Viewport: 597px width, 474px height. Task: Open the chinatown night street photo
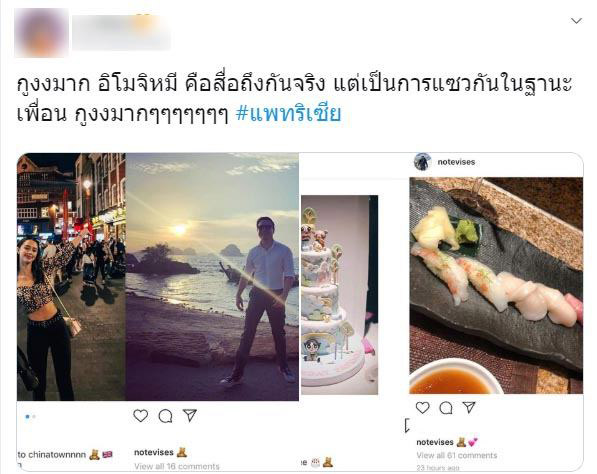pos(71,277)
